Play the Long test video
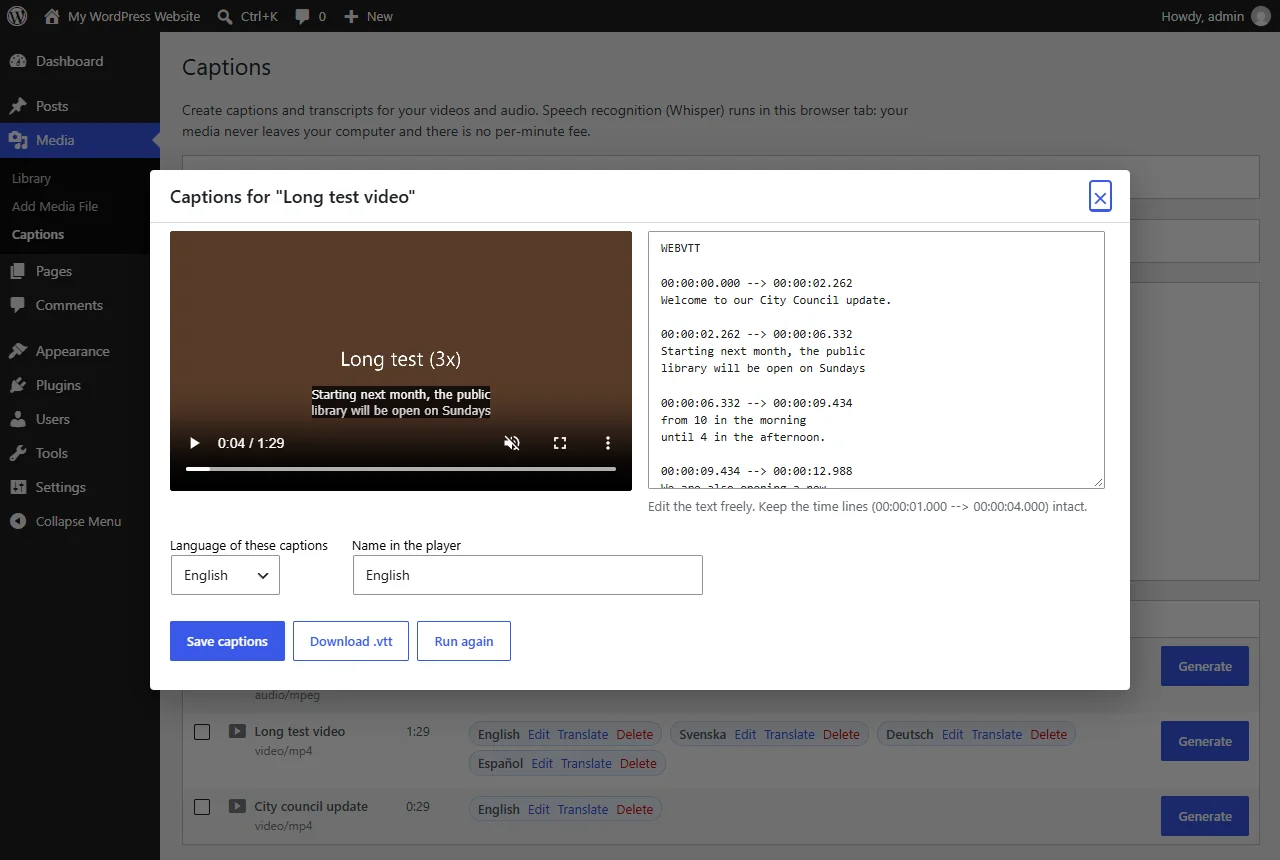The image size is (1280, 860). (x=195, y=443)
